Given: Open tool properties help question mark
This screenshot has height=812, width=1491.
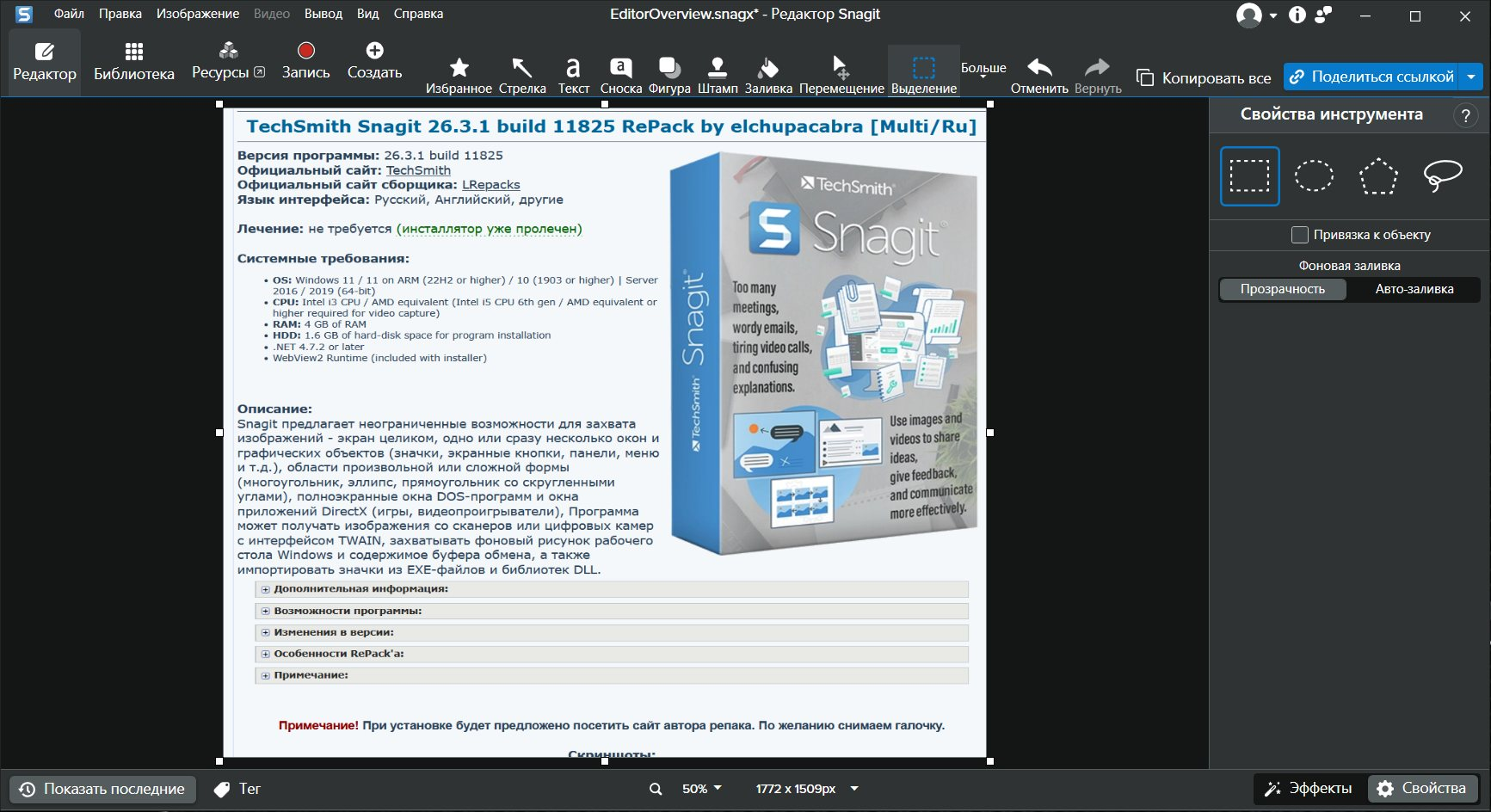Looking at the screenshot, I should pyautogui.click(x=1465, y=115).
